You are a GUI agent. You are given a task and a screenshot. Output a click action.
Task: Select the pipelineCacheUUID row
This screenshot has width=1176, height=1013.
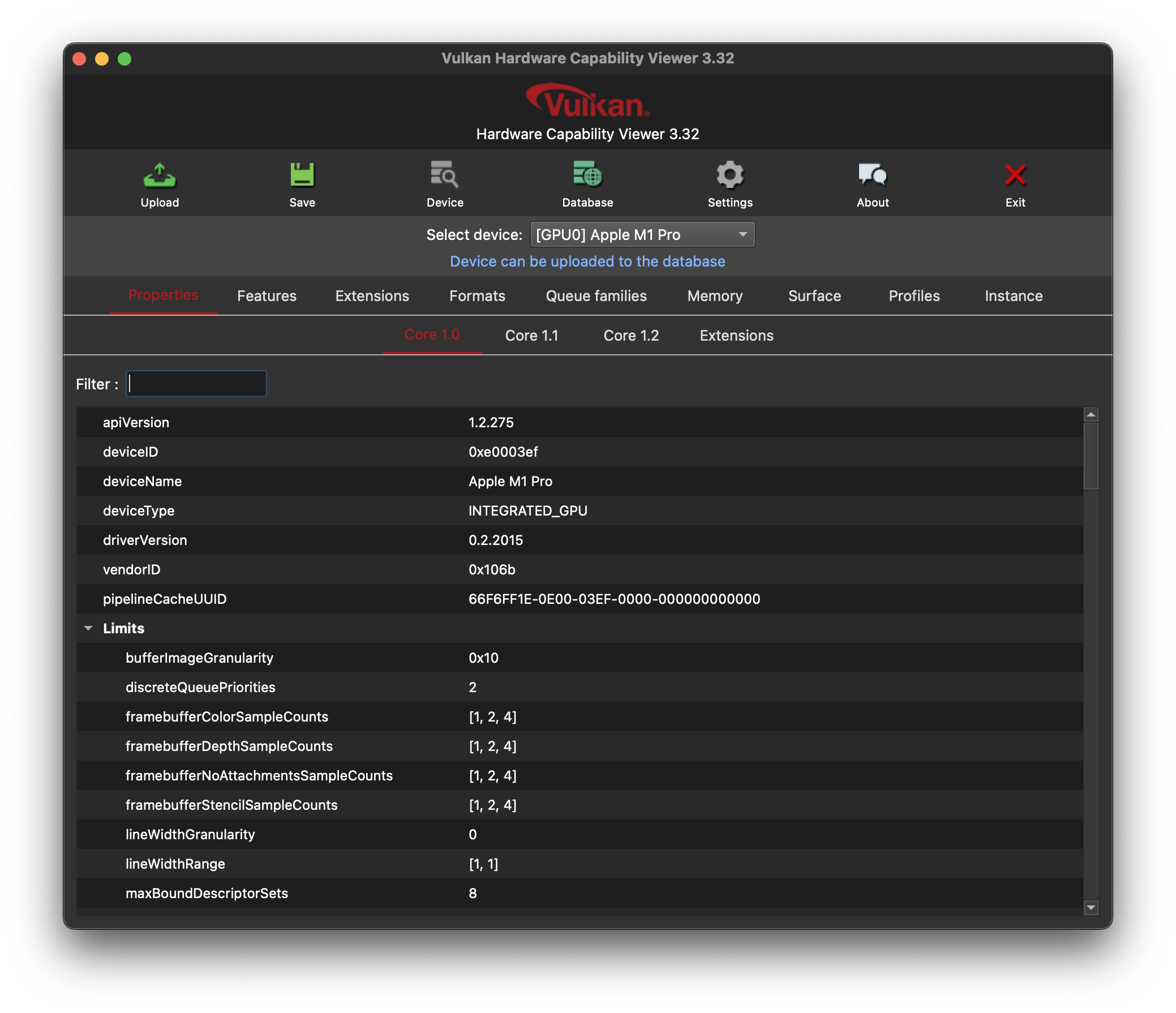pyautogui.click(x=580, y=599)
